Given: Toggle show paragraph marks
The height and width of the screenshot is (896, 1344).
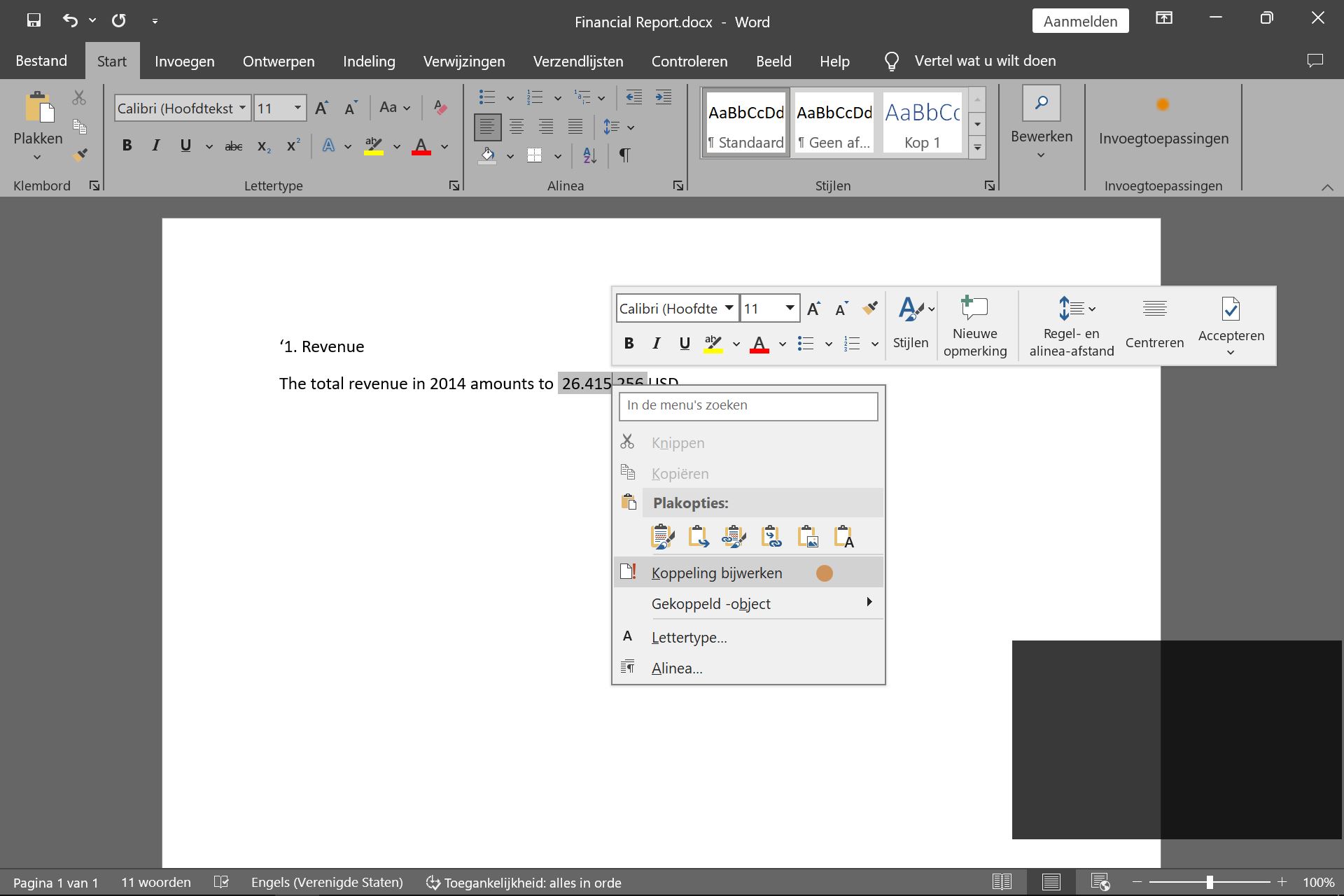Looking at the screenshot, I should pyautogui.click(x=624, y=155).
